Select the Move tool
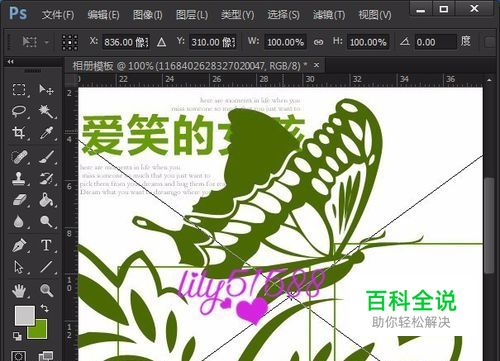Screen dimensions: 500x361 pyautogui.click(x=46, y=90)
